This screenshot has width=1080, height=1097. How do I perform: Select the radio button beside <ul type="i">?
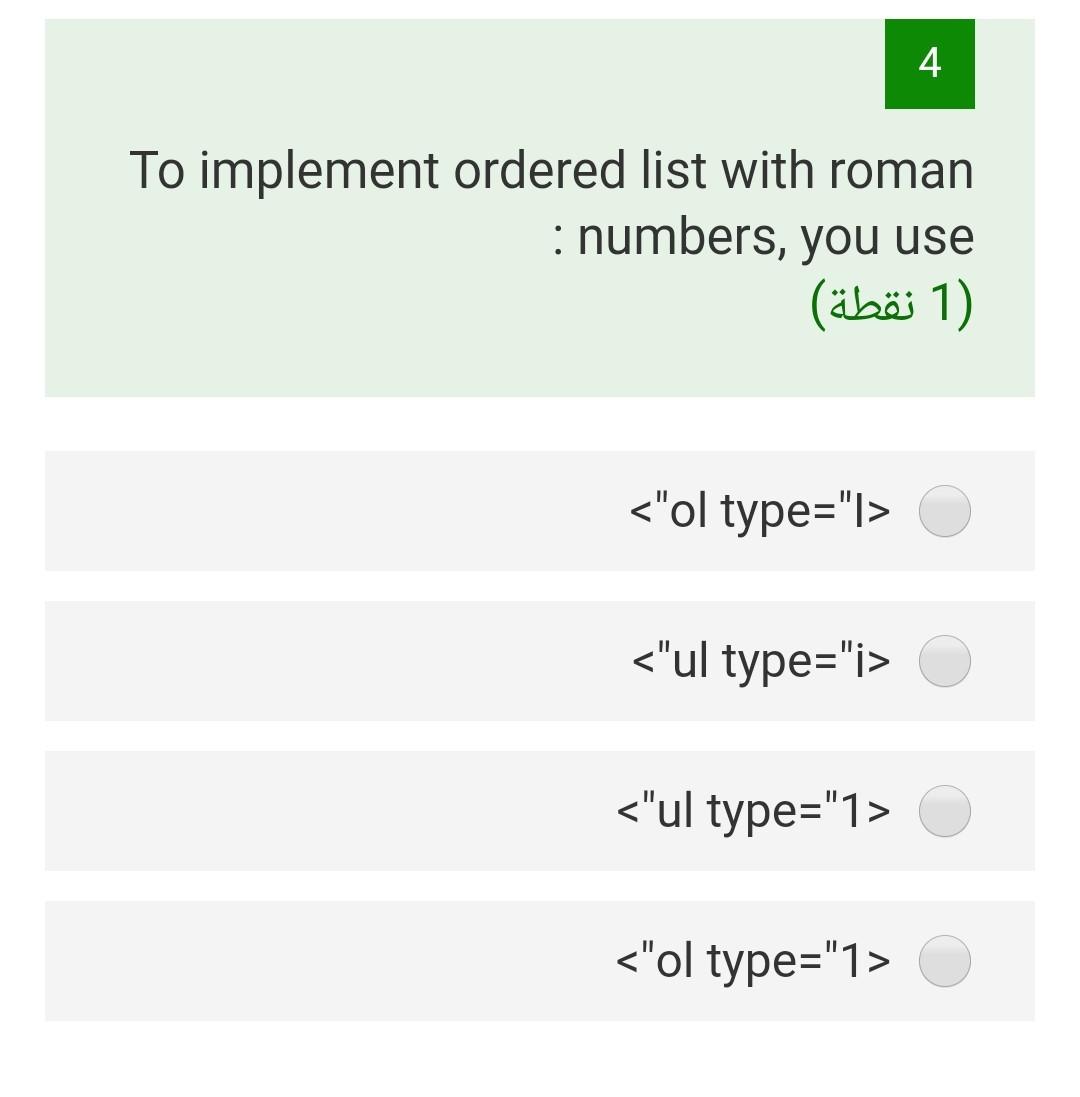point(944,661)
